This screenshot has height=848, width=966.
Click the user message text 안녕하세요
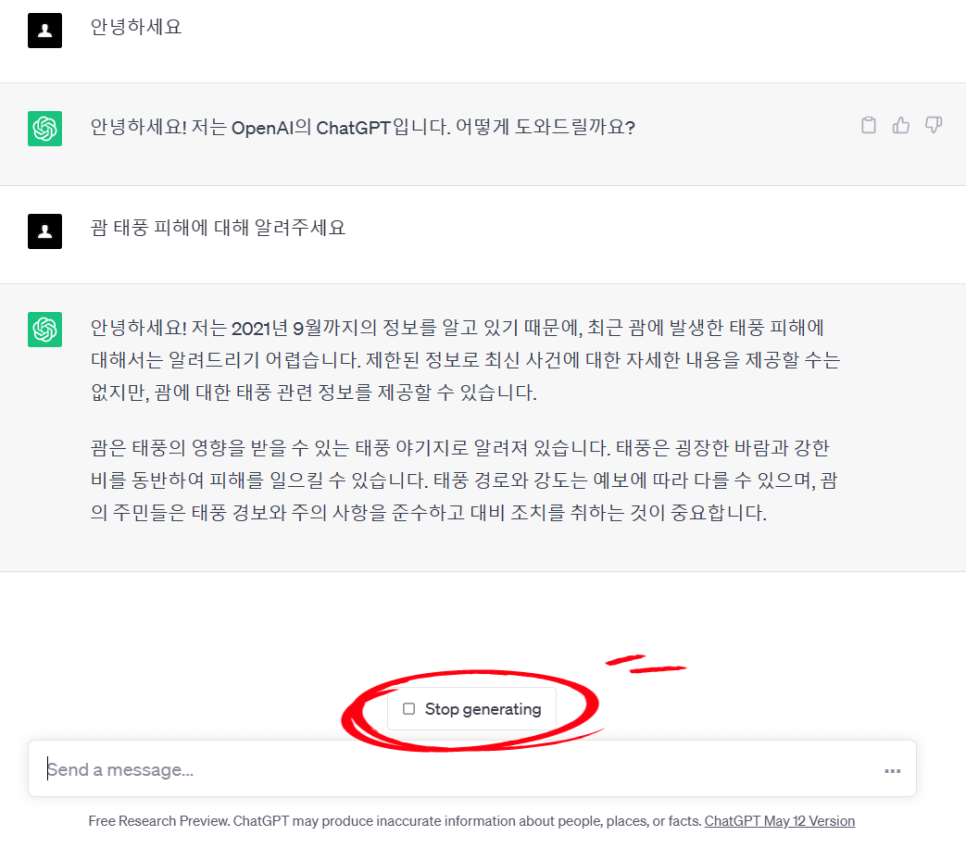click(136, 27)
